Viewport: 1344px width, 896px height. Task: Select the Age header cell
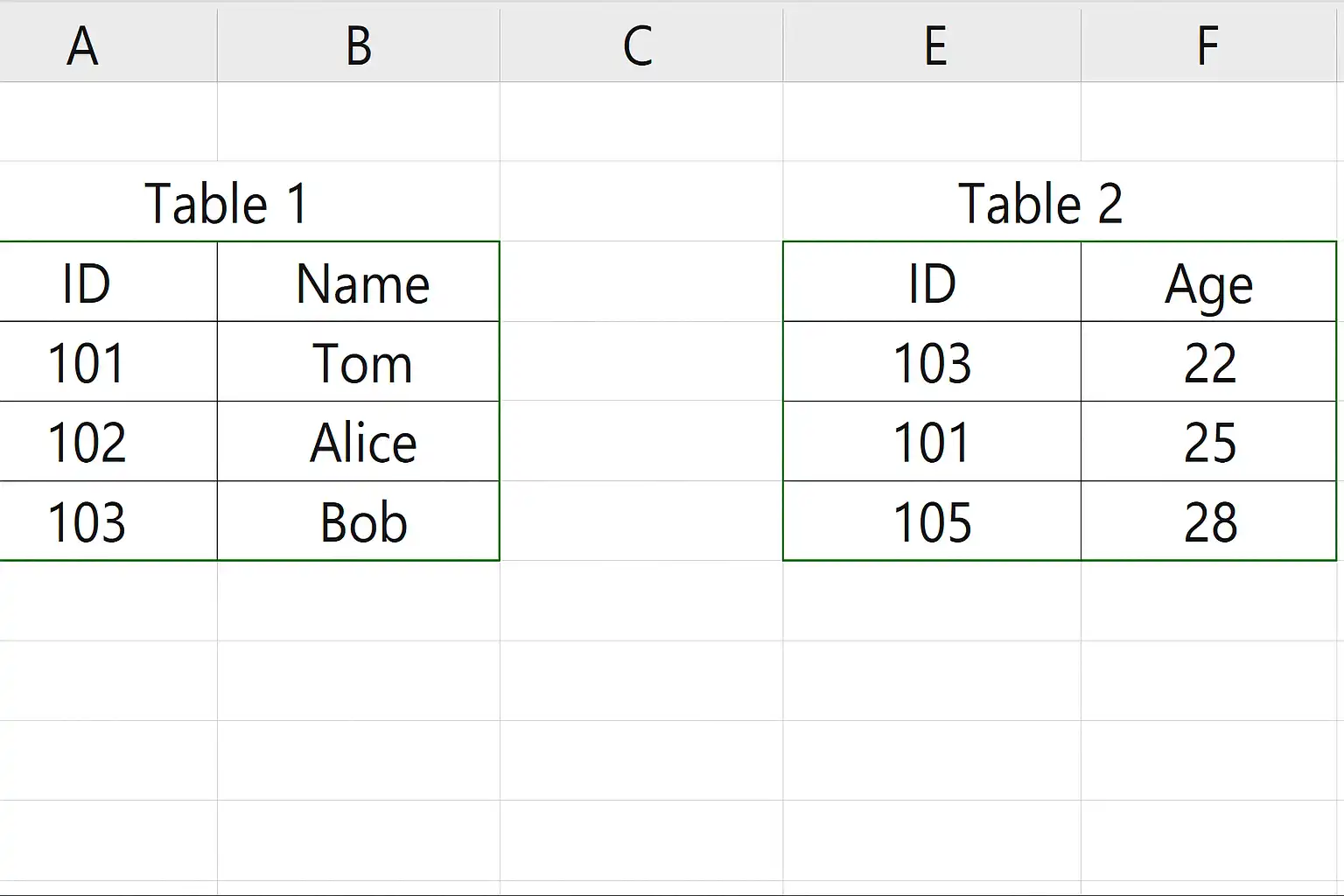coord(1208,283)
